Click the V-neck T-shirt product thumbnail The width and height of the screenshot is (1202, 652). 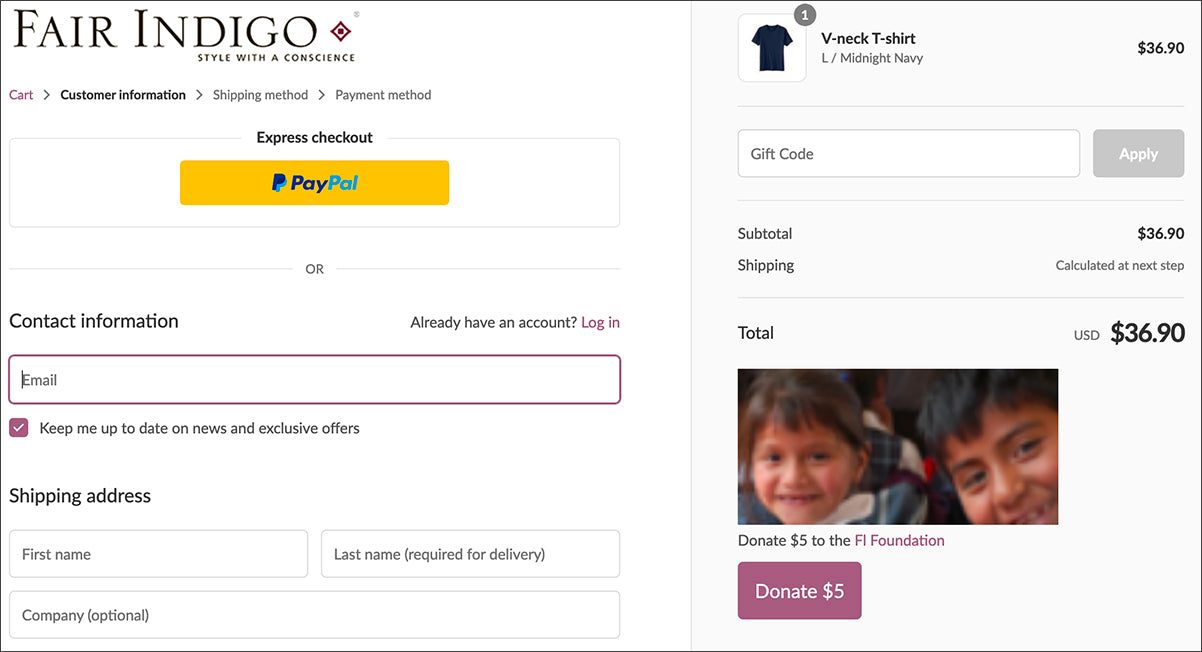772,48
